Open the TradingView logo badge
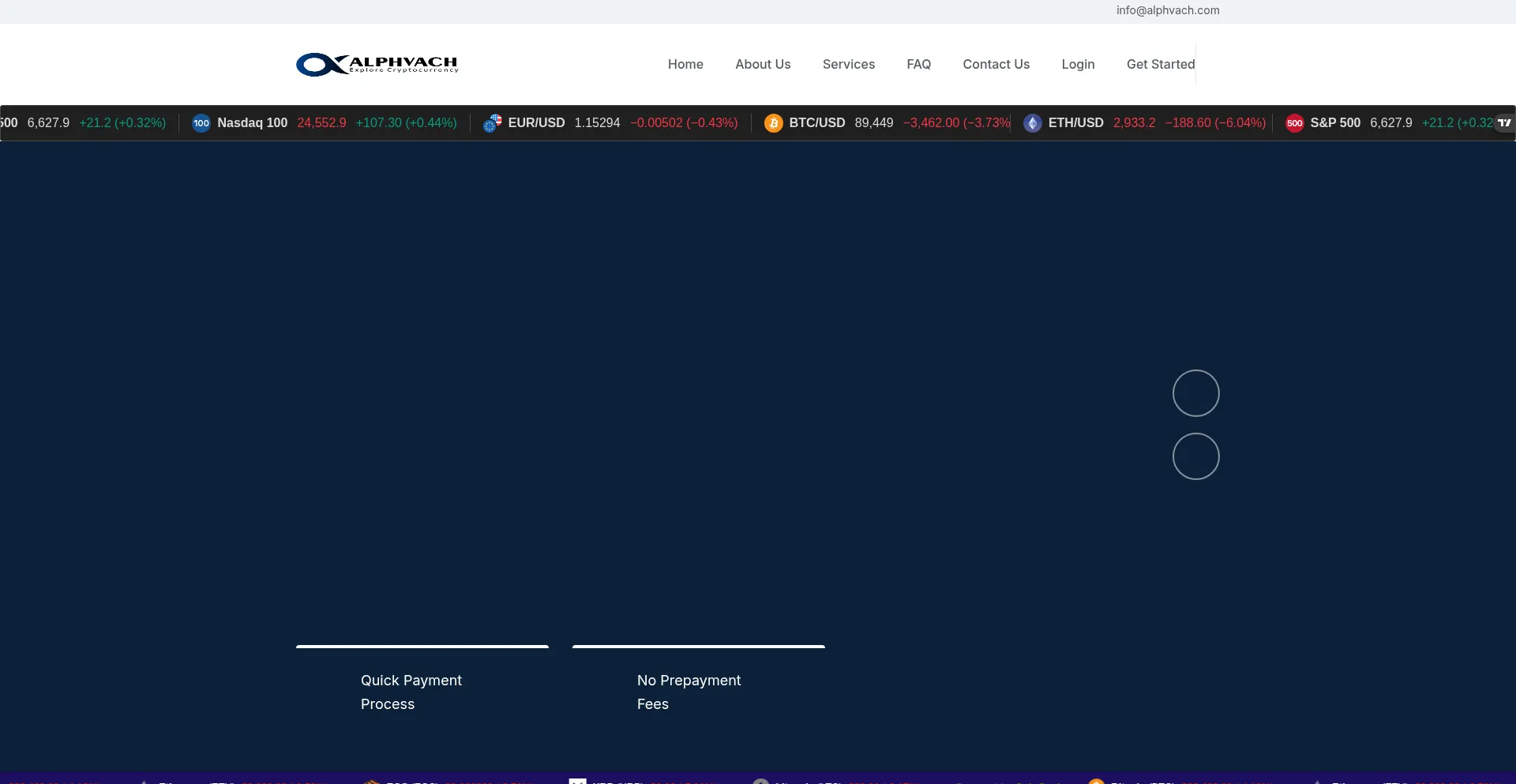Screen dimensions: 1516x784 click(x=1504, y=122)
